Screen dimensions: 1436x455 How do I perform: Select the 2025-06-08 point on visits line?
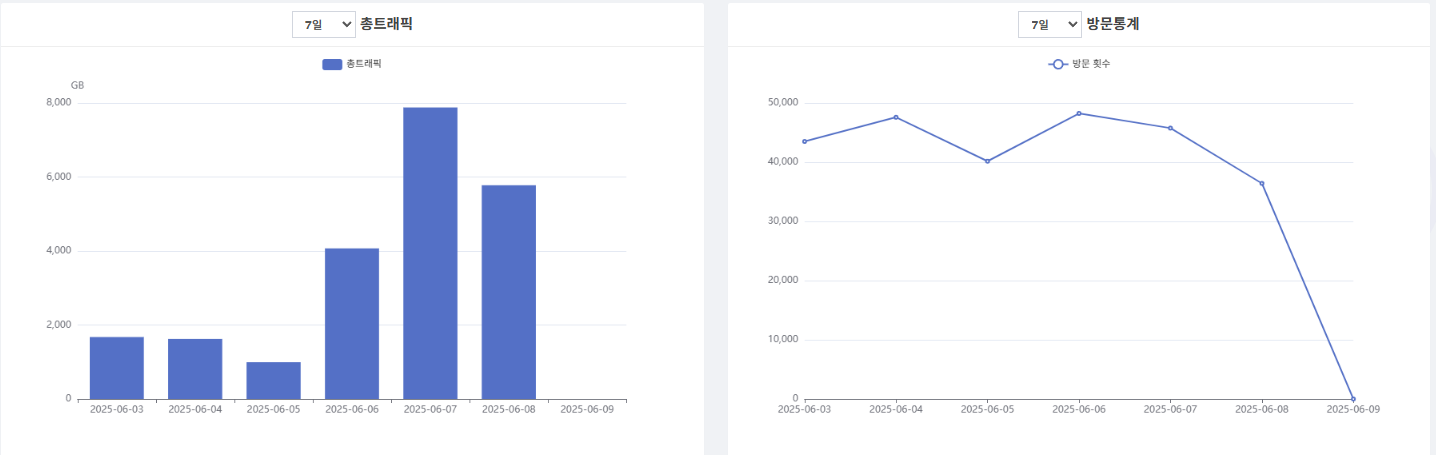[1262, 183]
